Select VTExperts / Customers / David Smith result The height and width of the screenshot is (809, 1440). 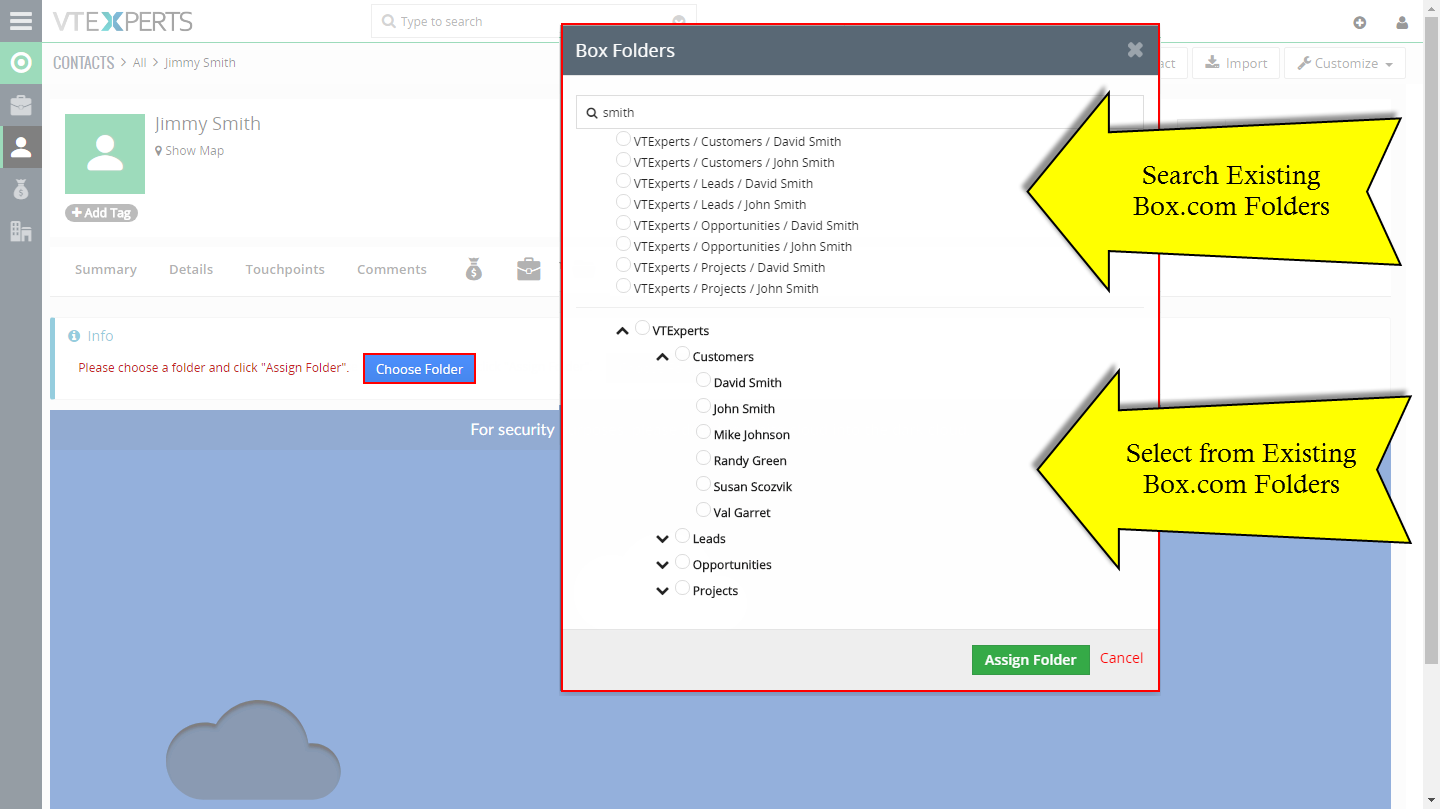tap(624, 139)
